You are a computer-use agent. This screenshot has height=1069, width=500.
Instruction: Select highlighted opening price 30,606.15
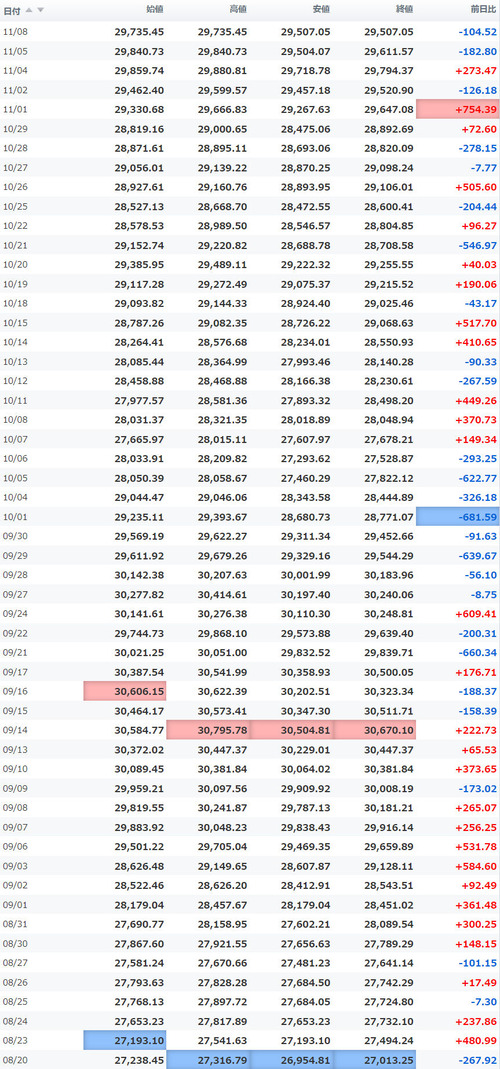125,691
